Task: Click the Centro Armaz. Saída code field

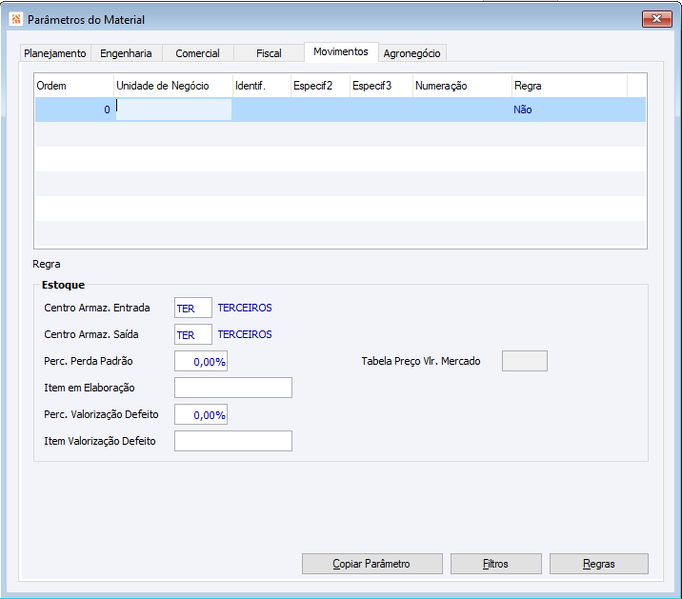Action: tap(193, 335)
